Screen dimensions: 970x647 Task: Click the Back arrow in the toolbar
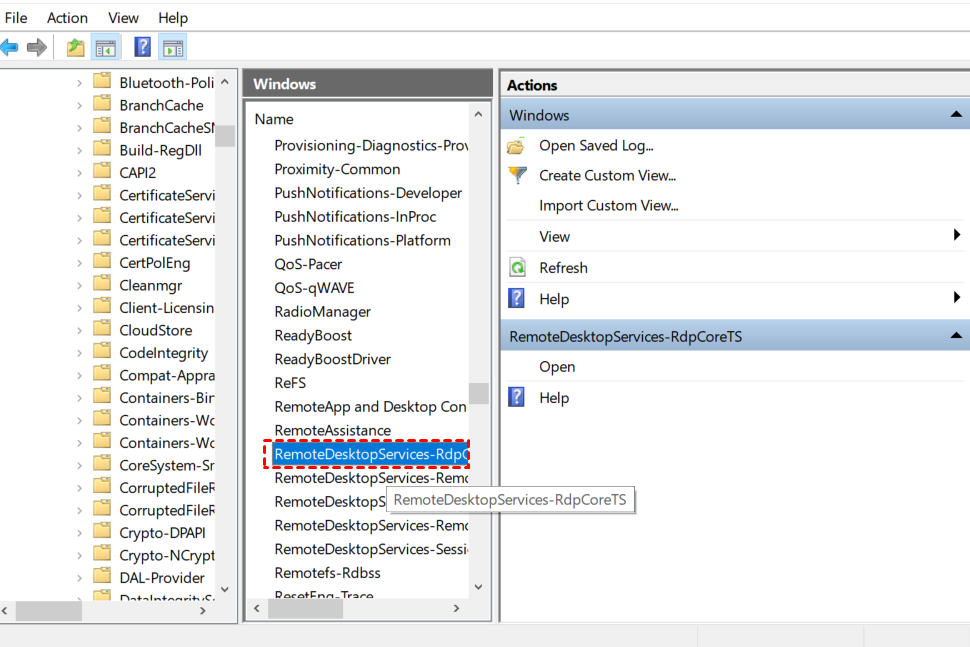tap(10, 47)
